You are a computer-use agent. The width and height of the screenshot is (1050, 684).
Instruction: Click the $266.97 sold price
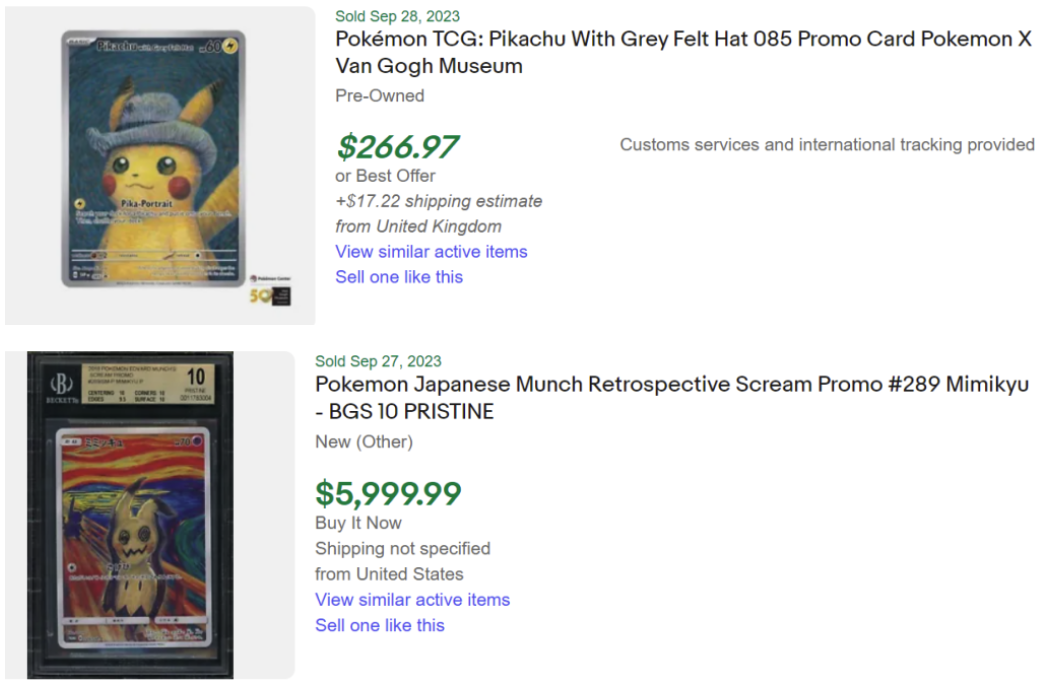[397, 147]
